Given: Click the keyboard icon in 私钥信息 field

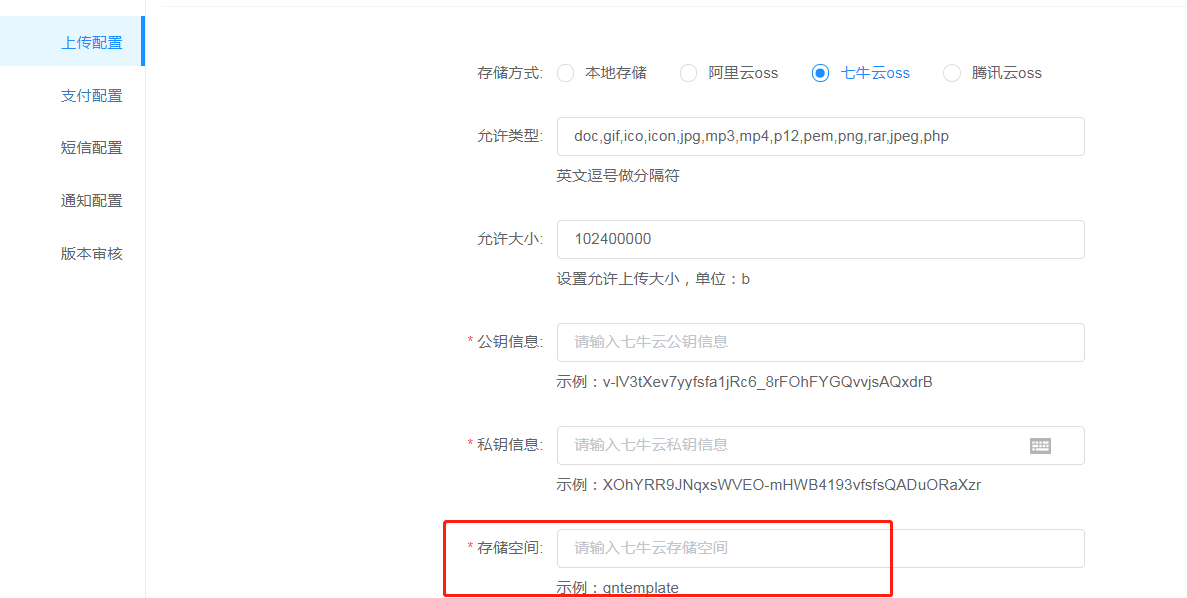Looking at the screenshot, I should pos(1040,446).
